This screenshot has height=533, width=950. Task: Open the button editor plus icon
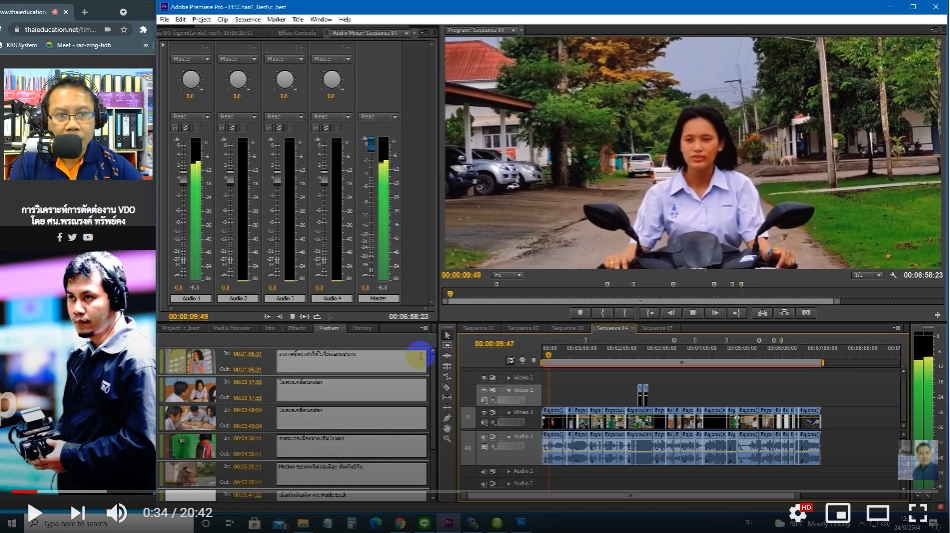tap(937, 315)
